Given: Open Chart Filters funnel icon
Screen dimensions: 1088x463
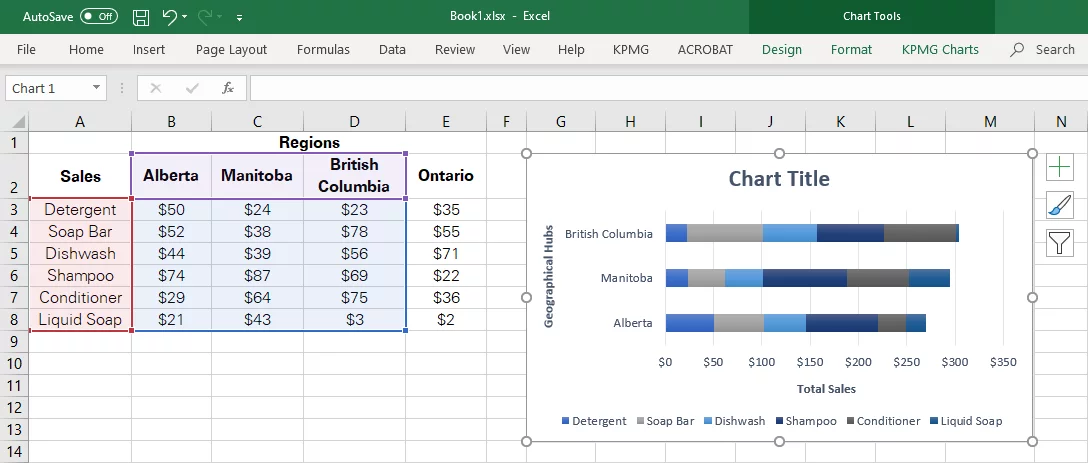Looking at the screenshot, I should (x=1060, y=243).
